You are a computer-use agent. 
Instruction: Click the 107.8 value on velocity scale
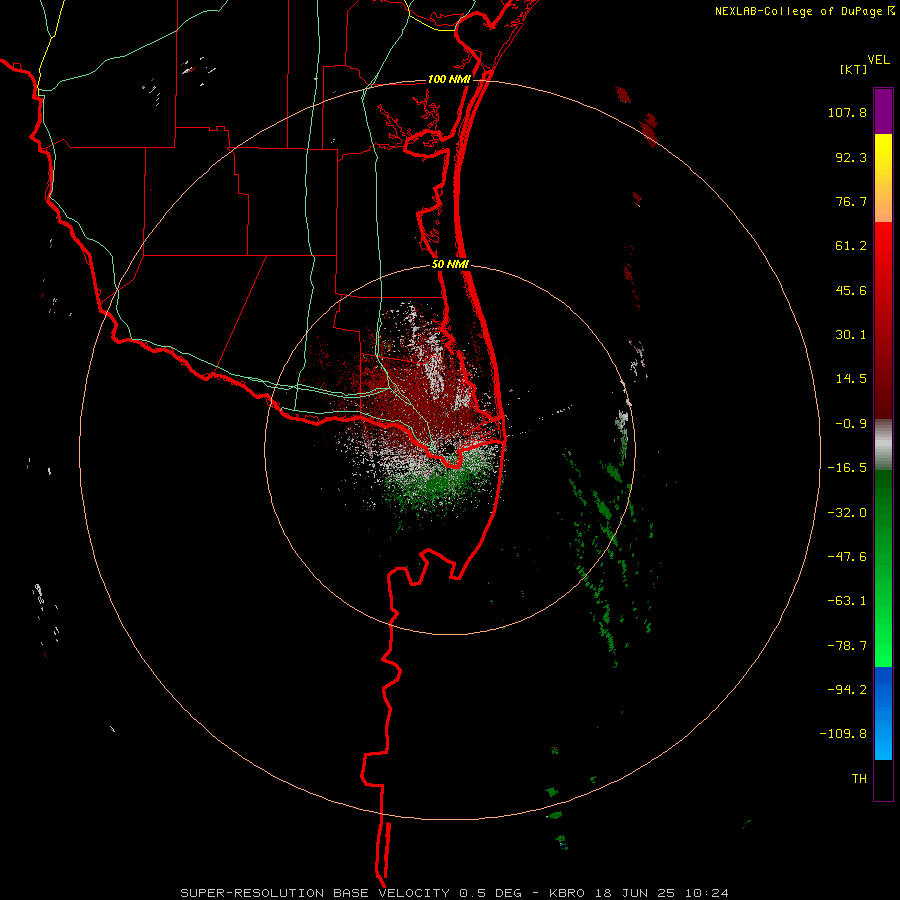847,112
